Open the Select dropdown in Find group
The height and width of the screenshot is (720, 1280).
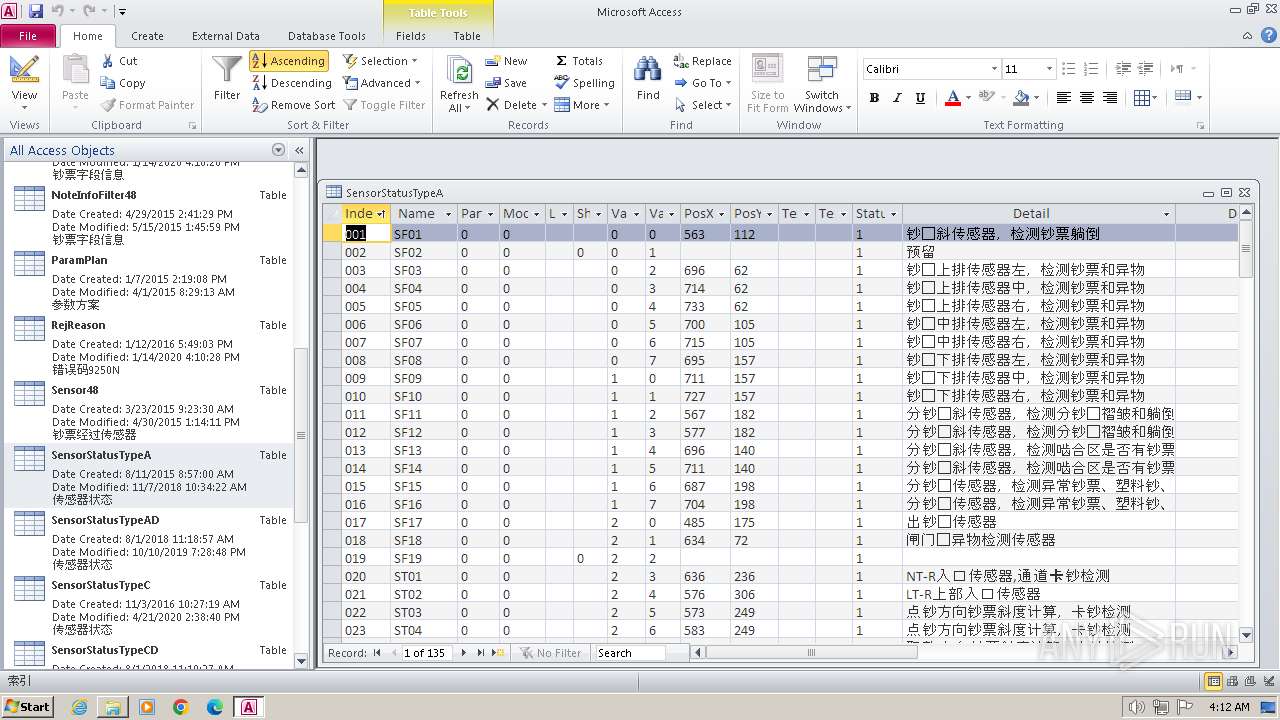coord(702,105)
